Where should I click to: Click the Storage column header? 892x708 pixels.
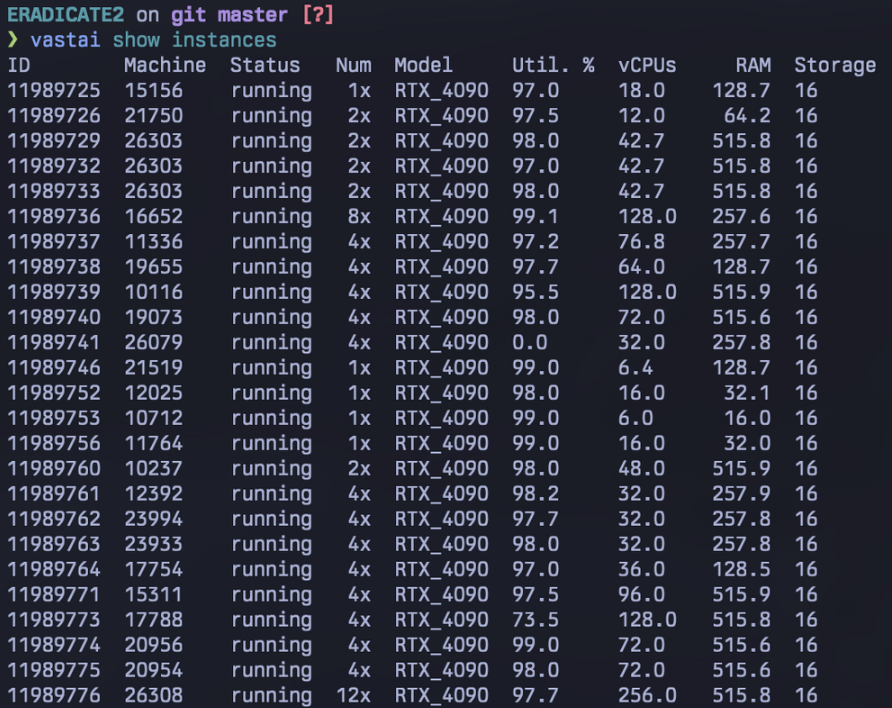pos(835,65)
